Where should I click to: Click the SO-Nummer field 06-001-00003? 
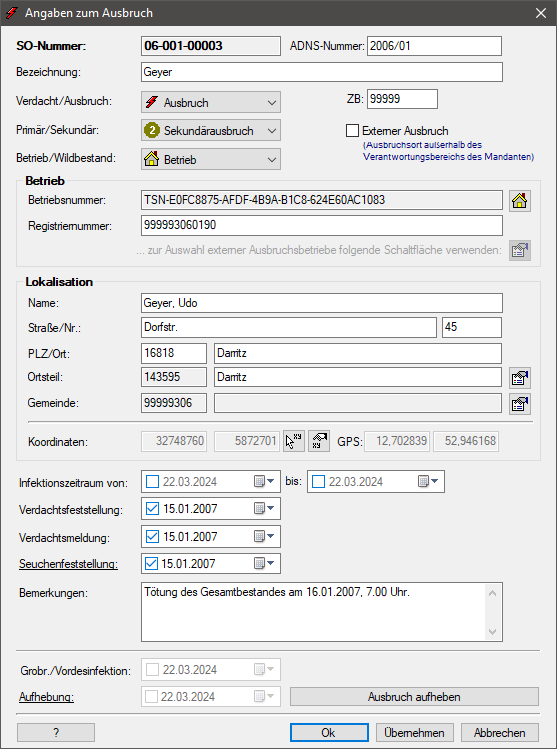[211, 46]
